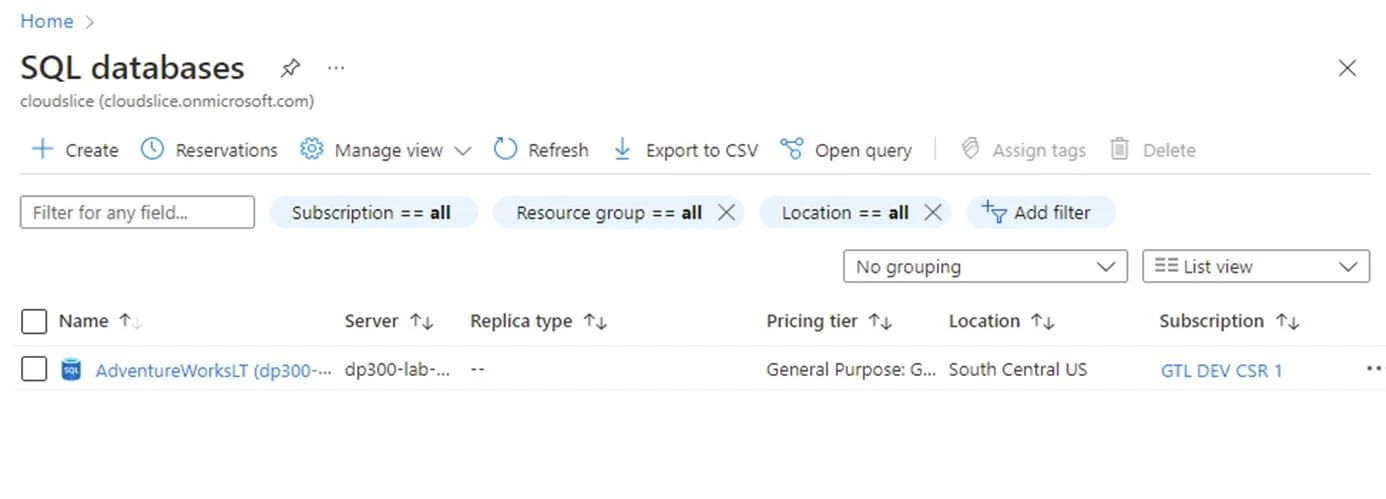Edit the Location == all filter
Screen dimensions: 1386x499
click(845, 212)
